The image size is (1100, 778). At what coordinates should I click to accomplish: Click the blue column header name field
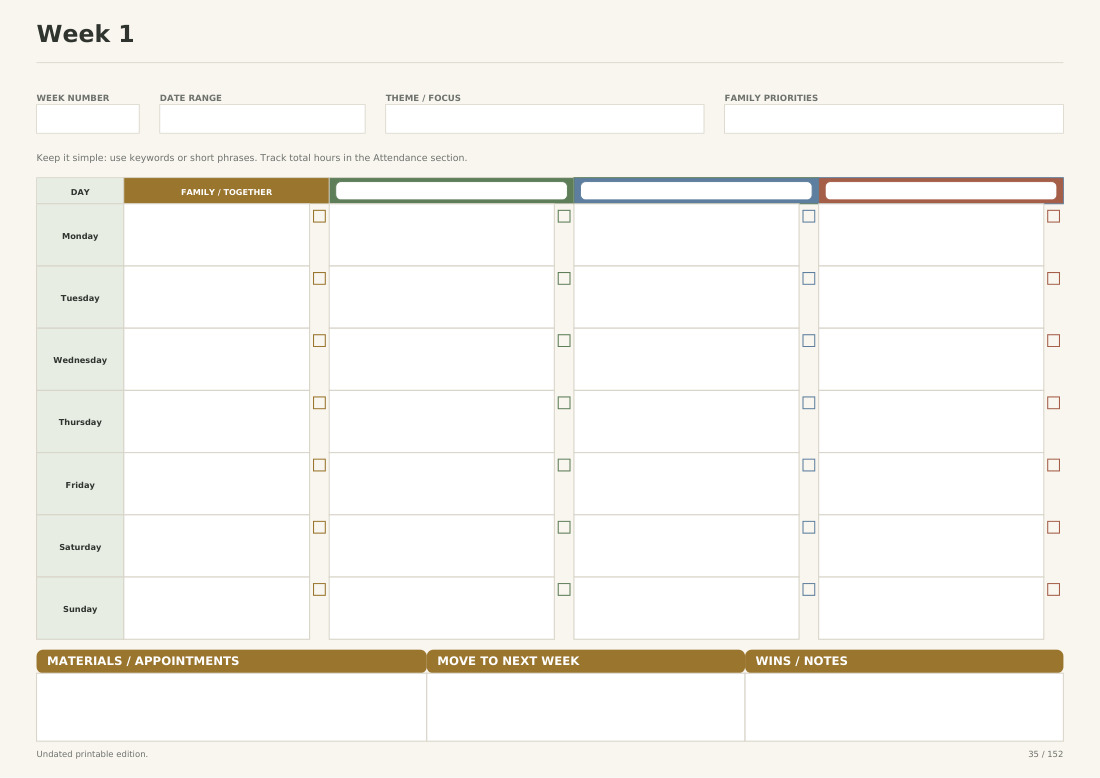click(x=696, y=191)
